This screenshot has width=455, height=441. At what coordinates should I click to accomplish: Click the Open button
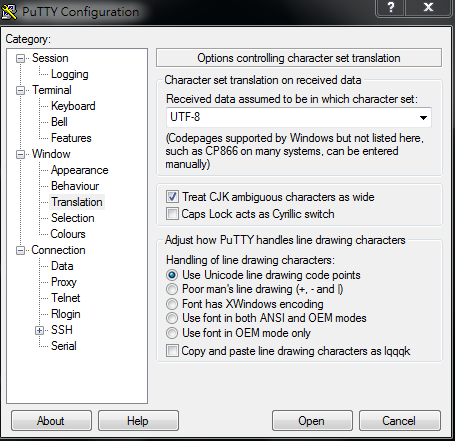click(x=312, y=421)
